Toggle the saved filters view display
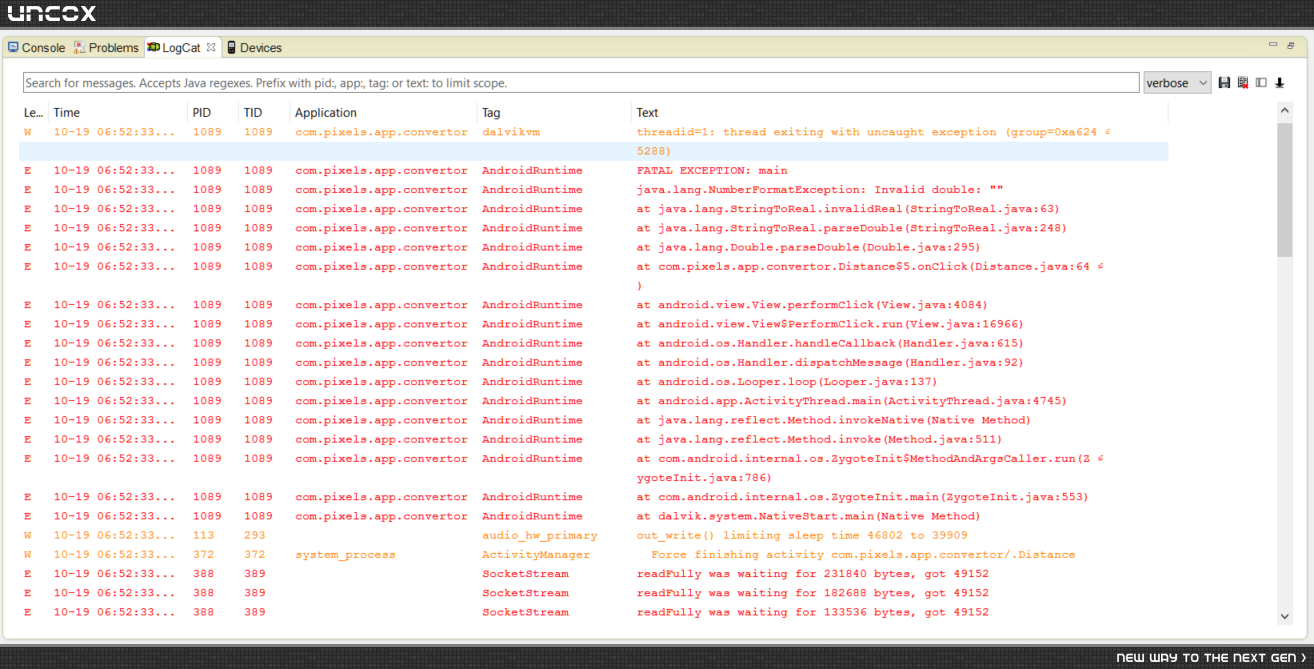 click(1261, 83)
